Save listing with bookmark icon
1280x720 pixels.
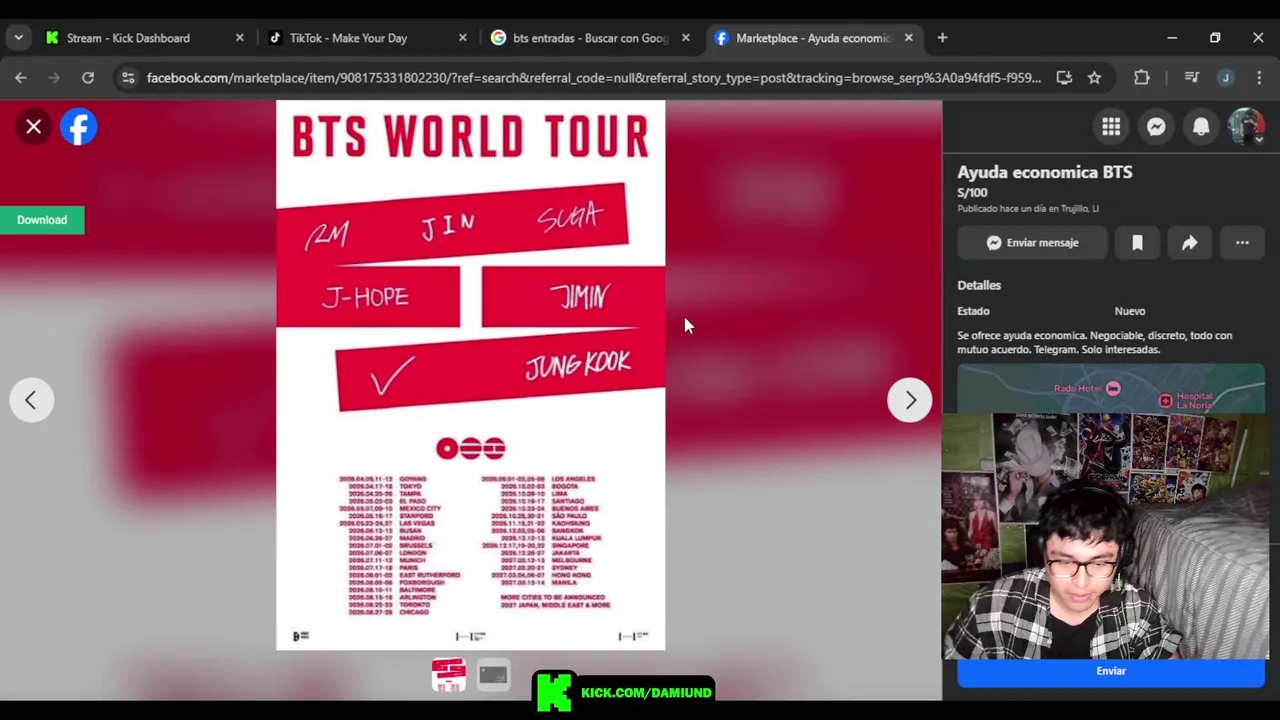[x=1137, y=243]
